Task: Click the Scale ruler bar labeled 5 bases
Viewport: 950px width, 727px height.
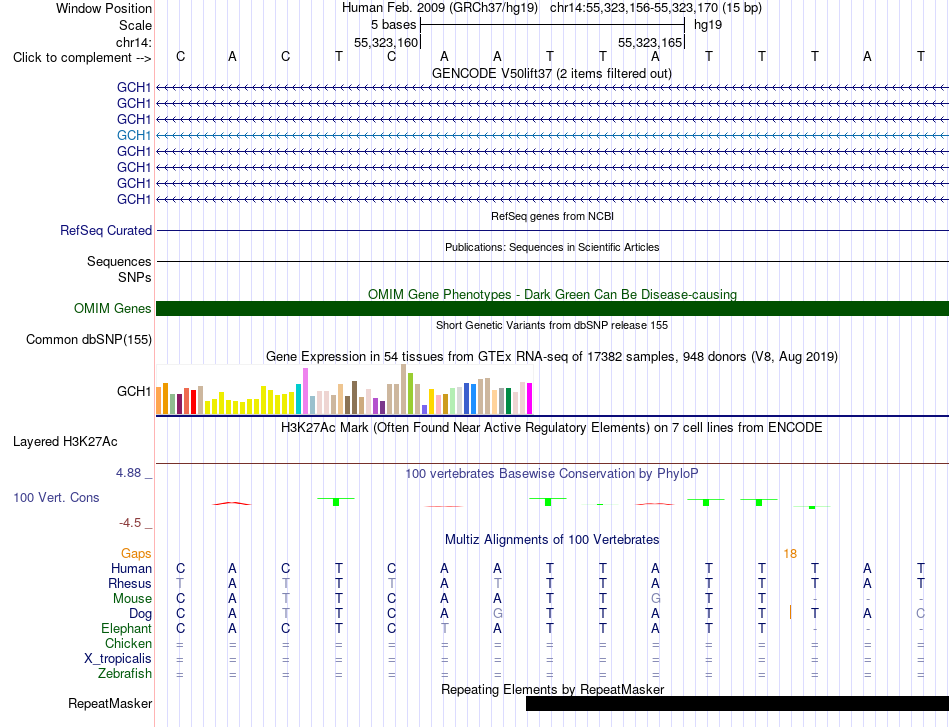Action: coord(553,25)
